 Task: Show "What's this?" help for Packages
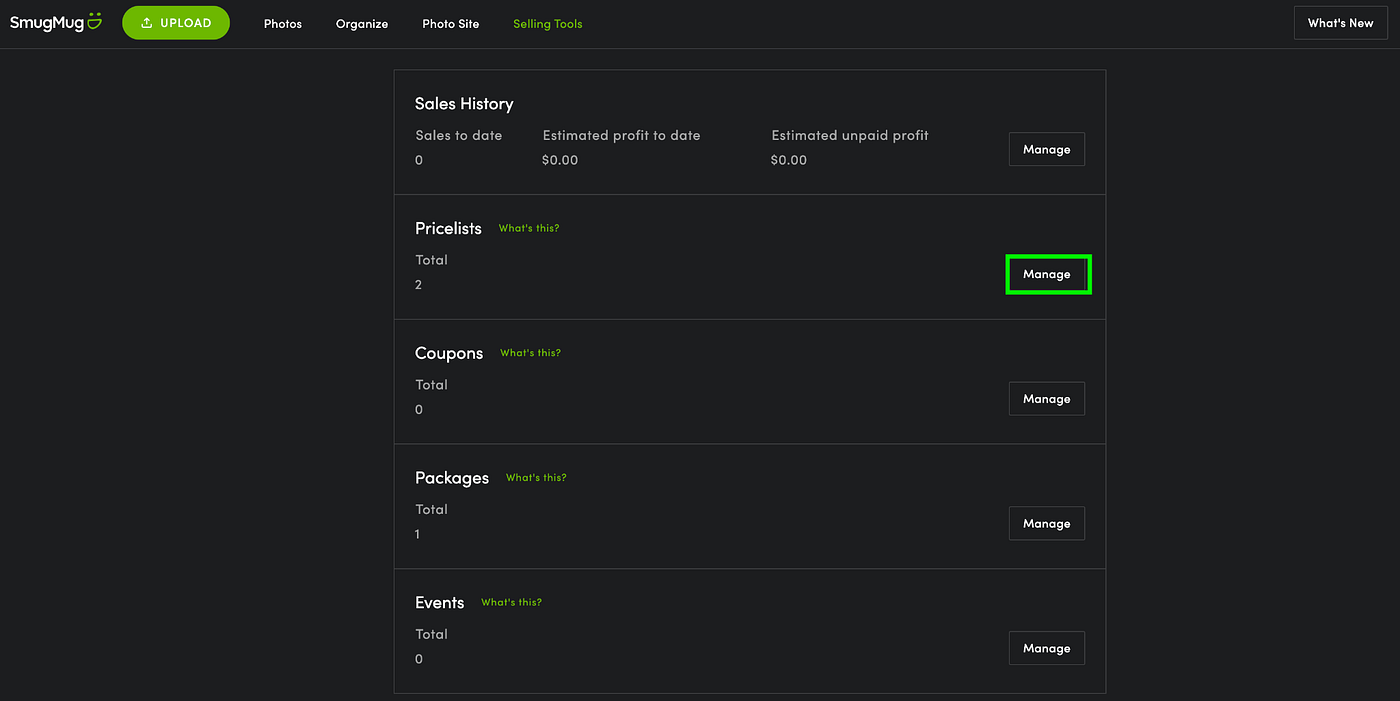tap(536, 478)
